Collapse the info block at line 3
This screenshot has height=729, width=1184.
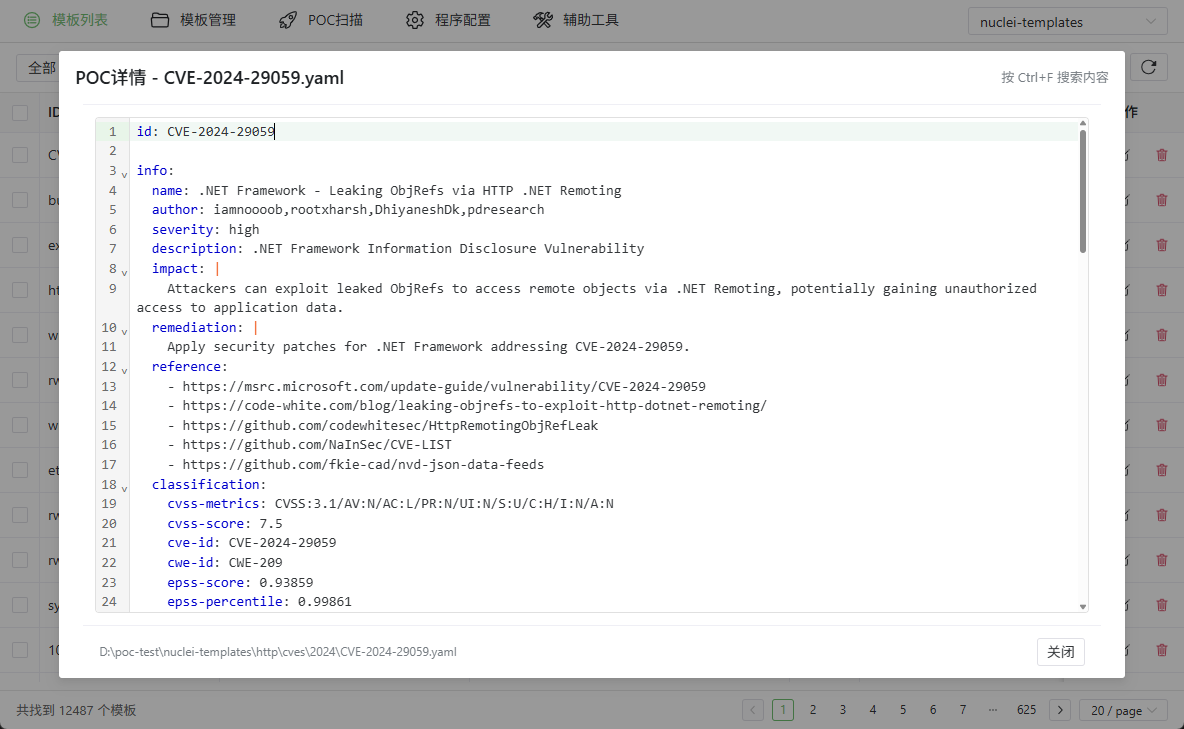tap(124, 173)
